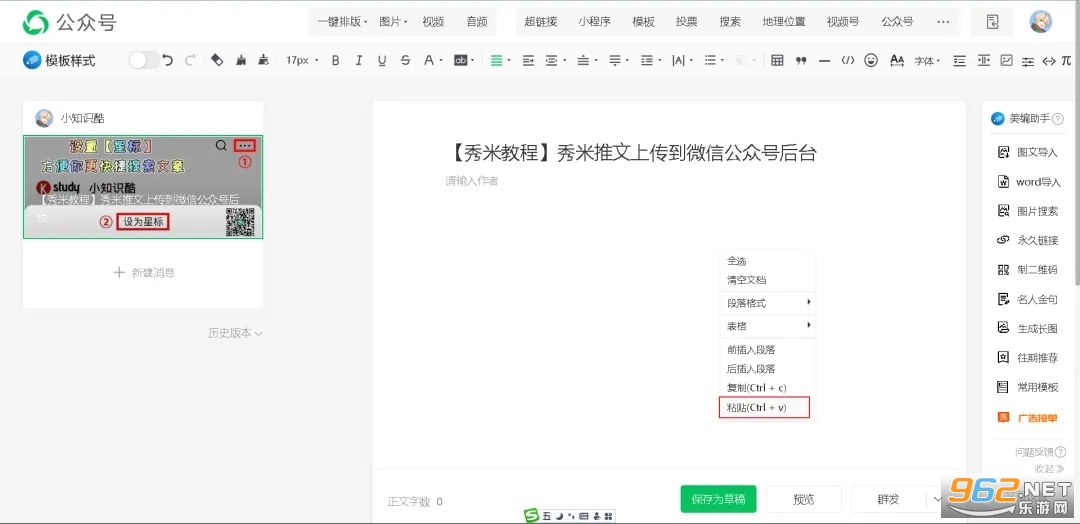Apply italic formatting
This screenshot has height=524, width=1080.
tap(359, 61)
